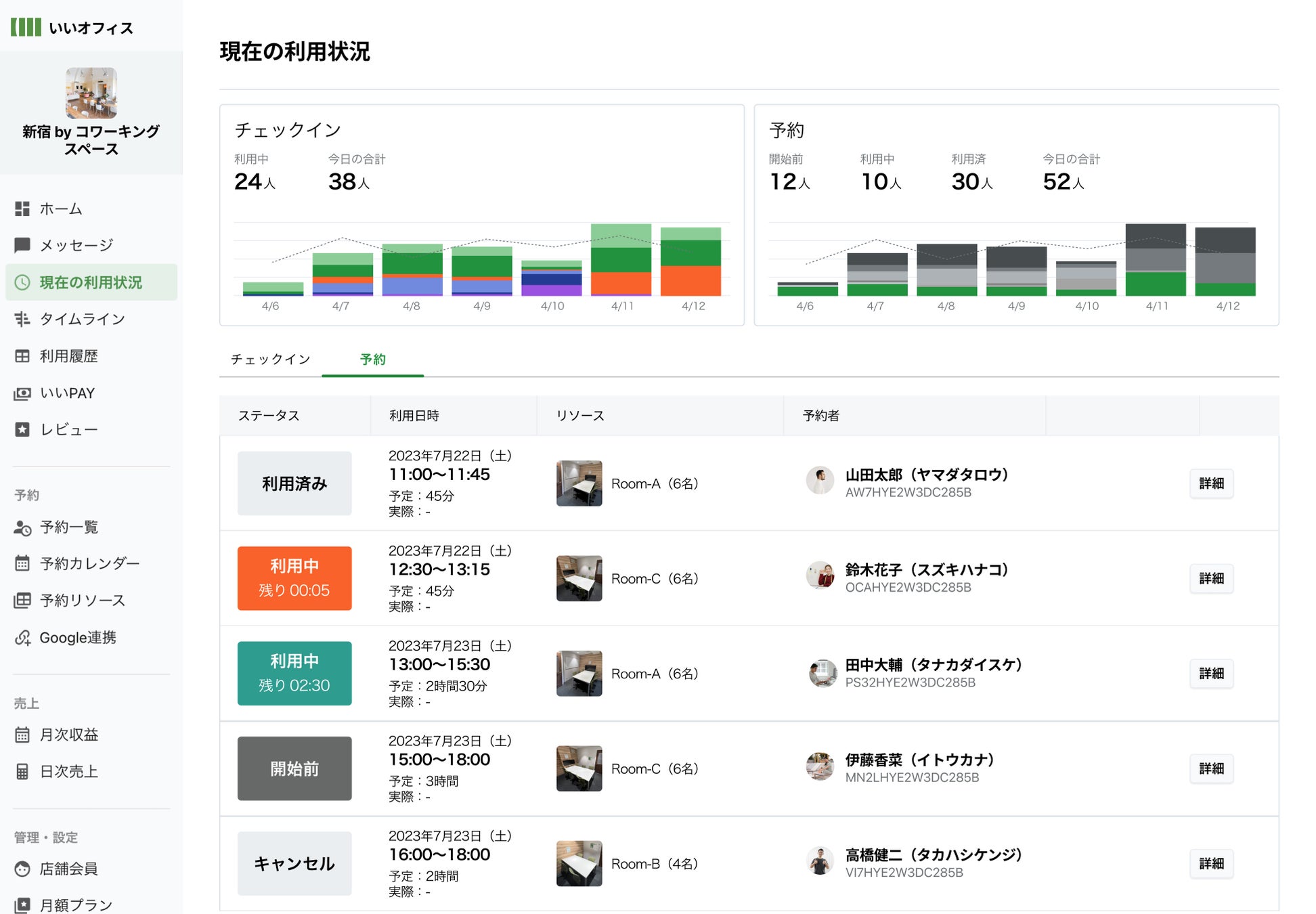Open 予約リソース in the sidebar
The height and width of the screenshot is (914, 1316).
pyautogui.click(x=82, y=601)
